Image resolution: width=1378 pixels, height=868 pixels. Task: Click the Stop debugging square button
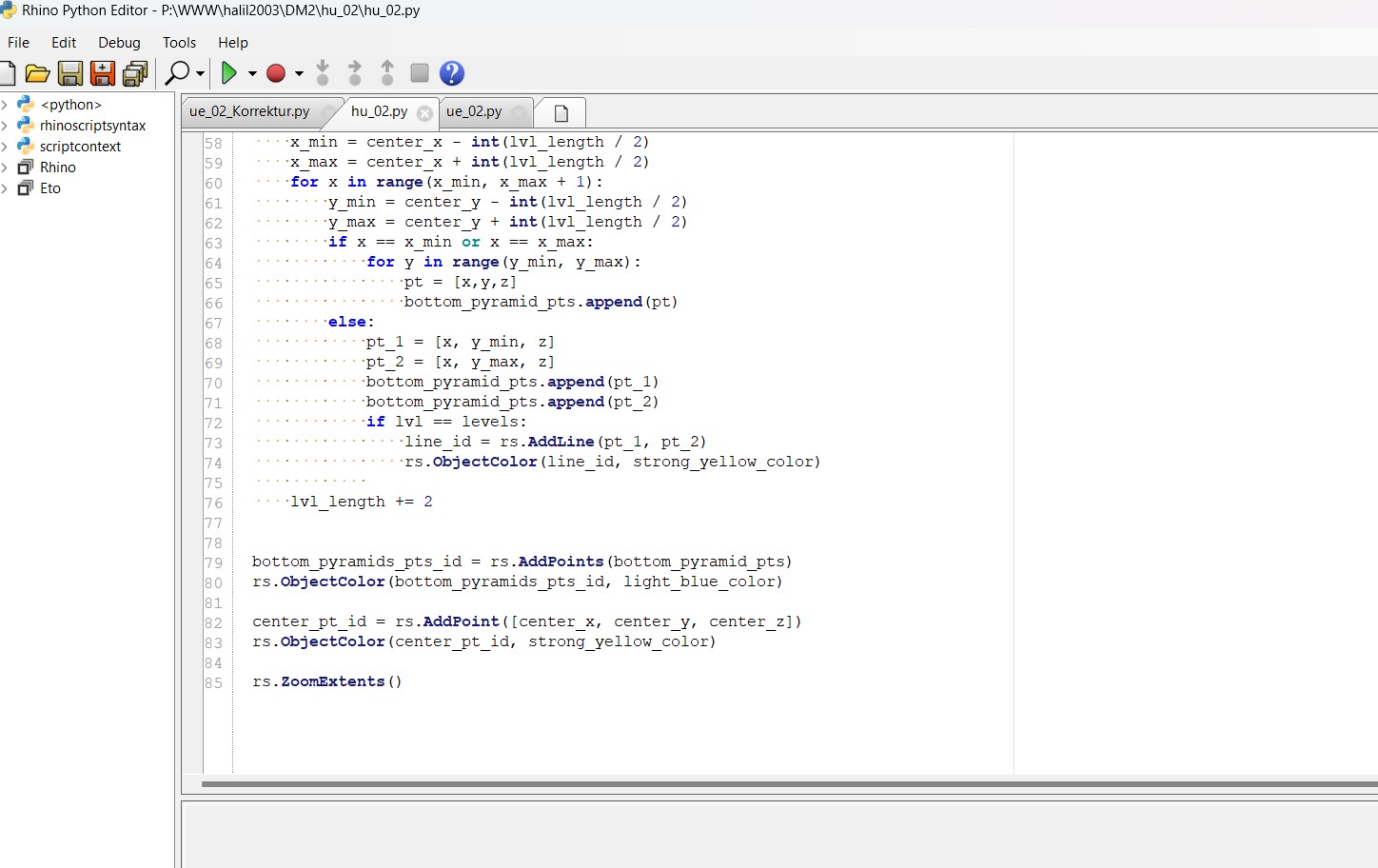click(x=419, y=73)
